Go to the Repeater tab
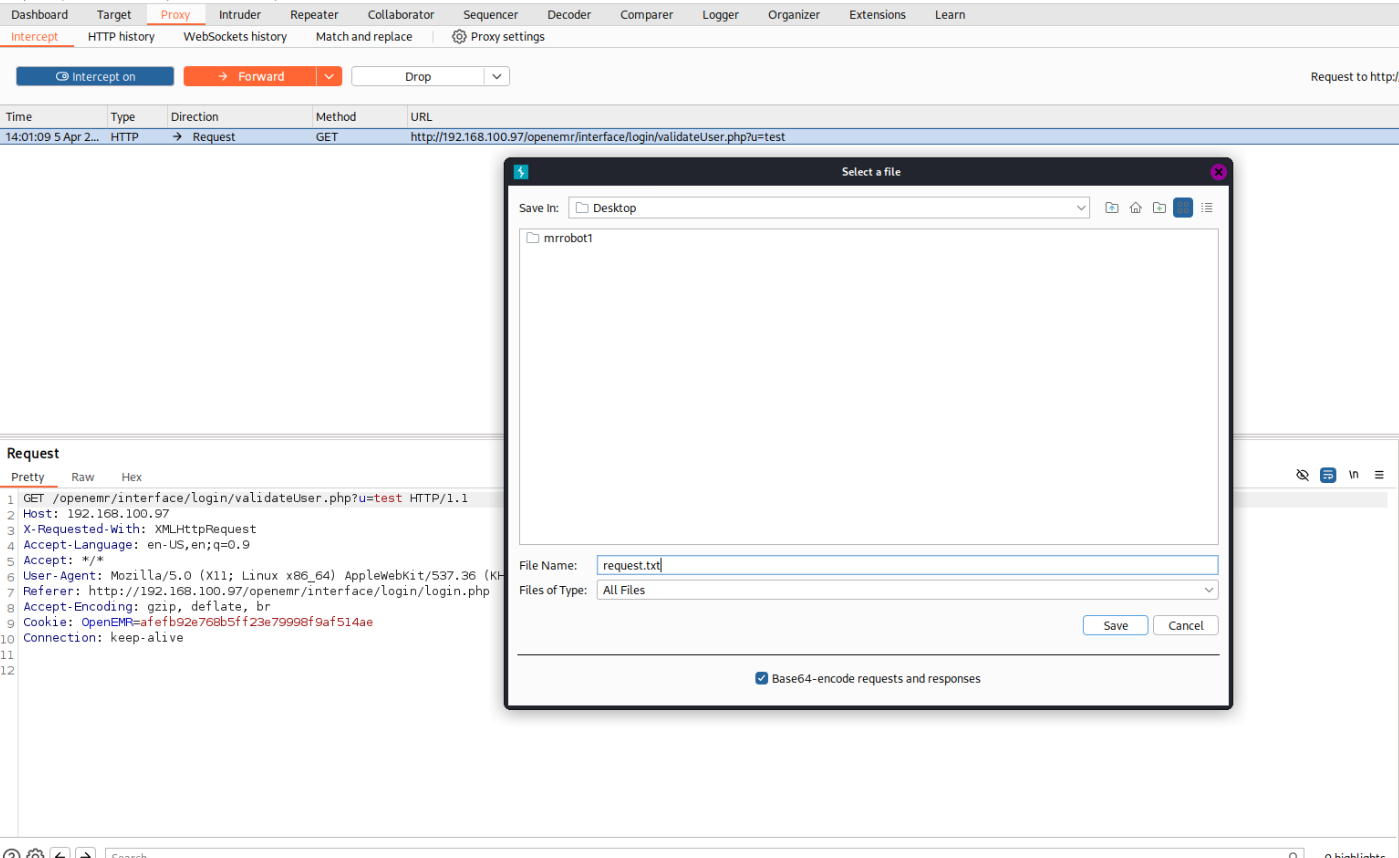This screenshot has width=1399, height=858. (314, 15)
